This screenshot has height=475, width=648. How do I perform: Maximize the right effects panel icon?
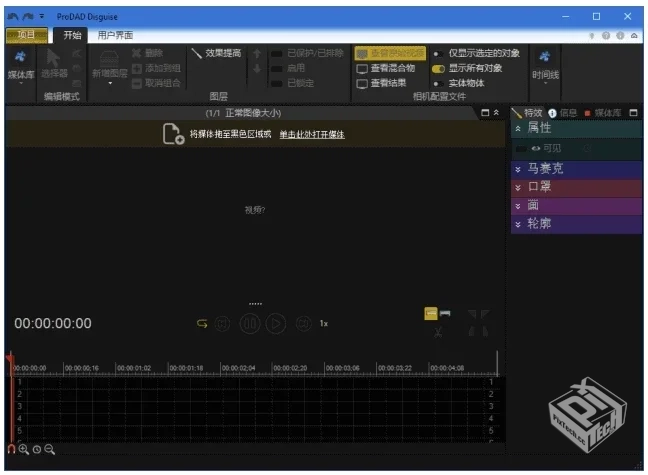click(633, 112)
